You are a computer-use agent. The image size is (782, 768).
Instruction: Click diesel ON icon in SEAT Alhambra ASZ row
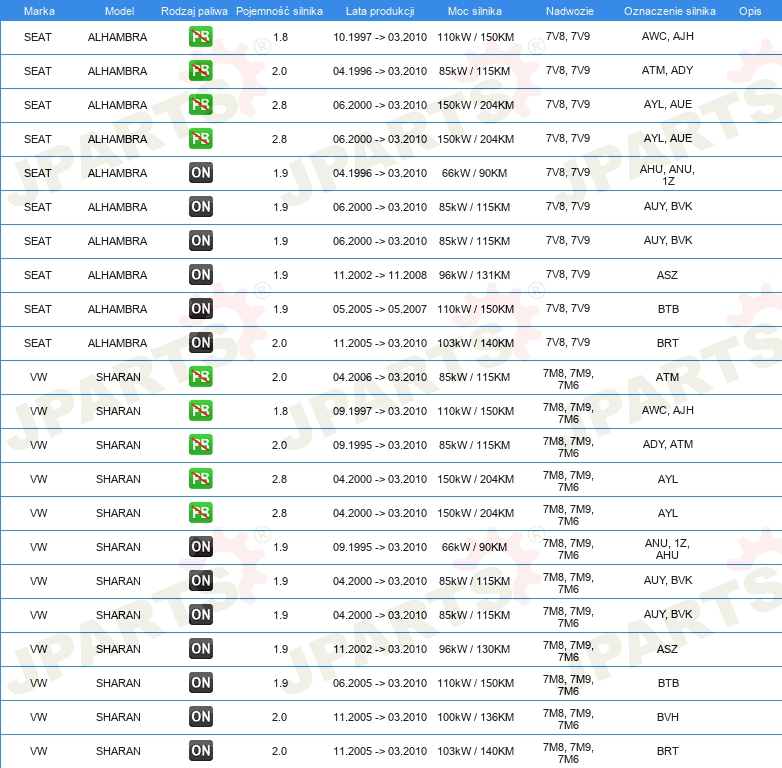click(x=200, y=275)
